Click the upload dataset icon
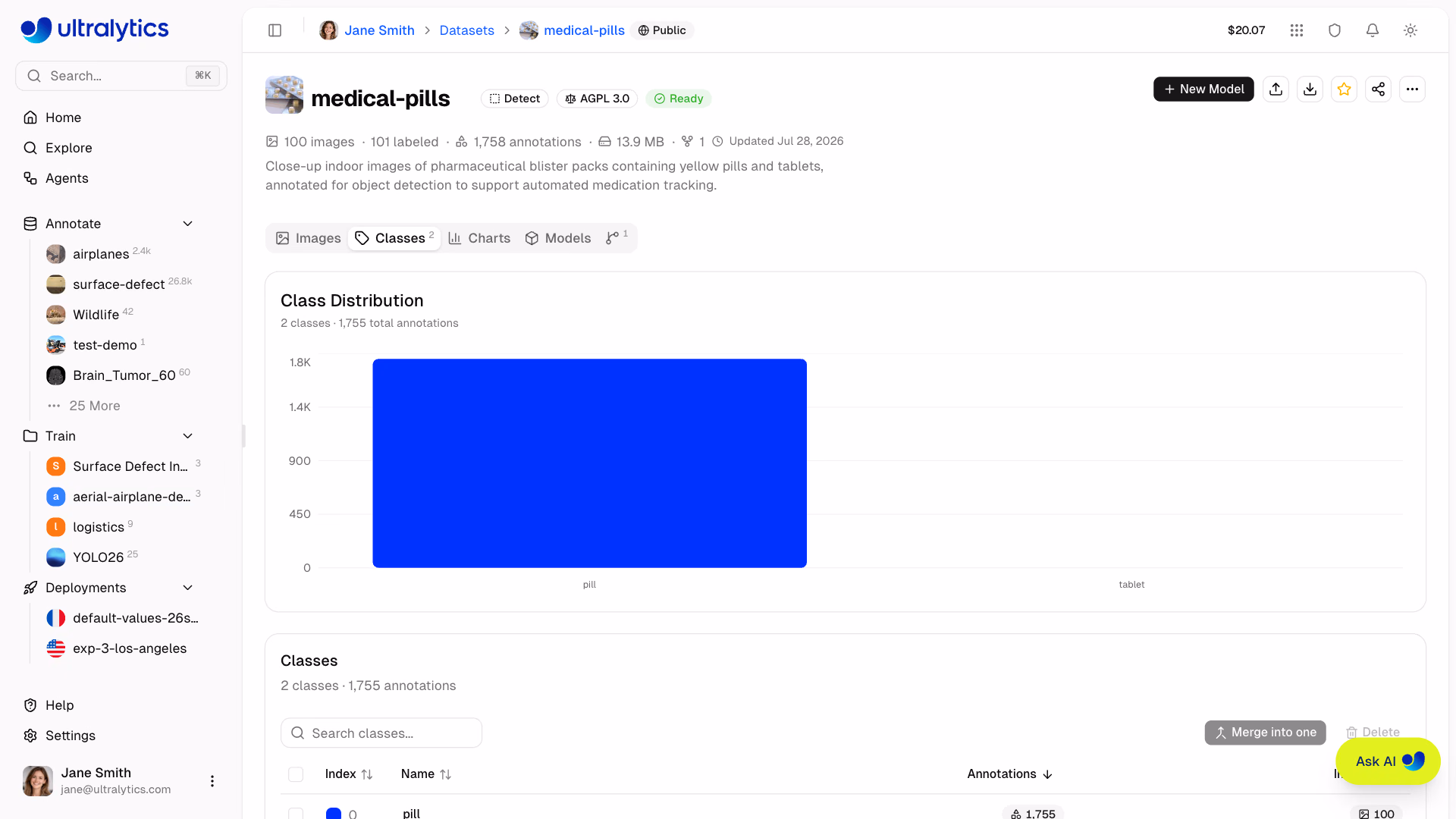 (x=1276, y=89)
